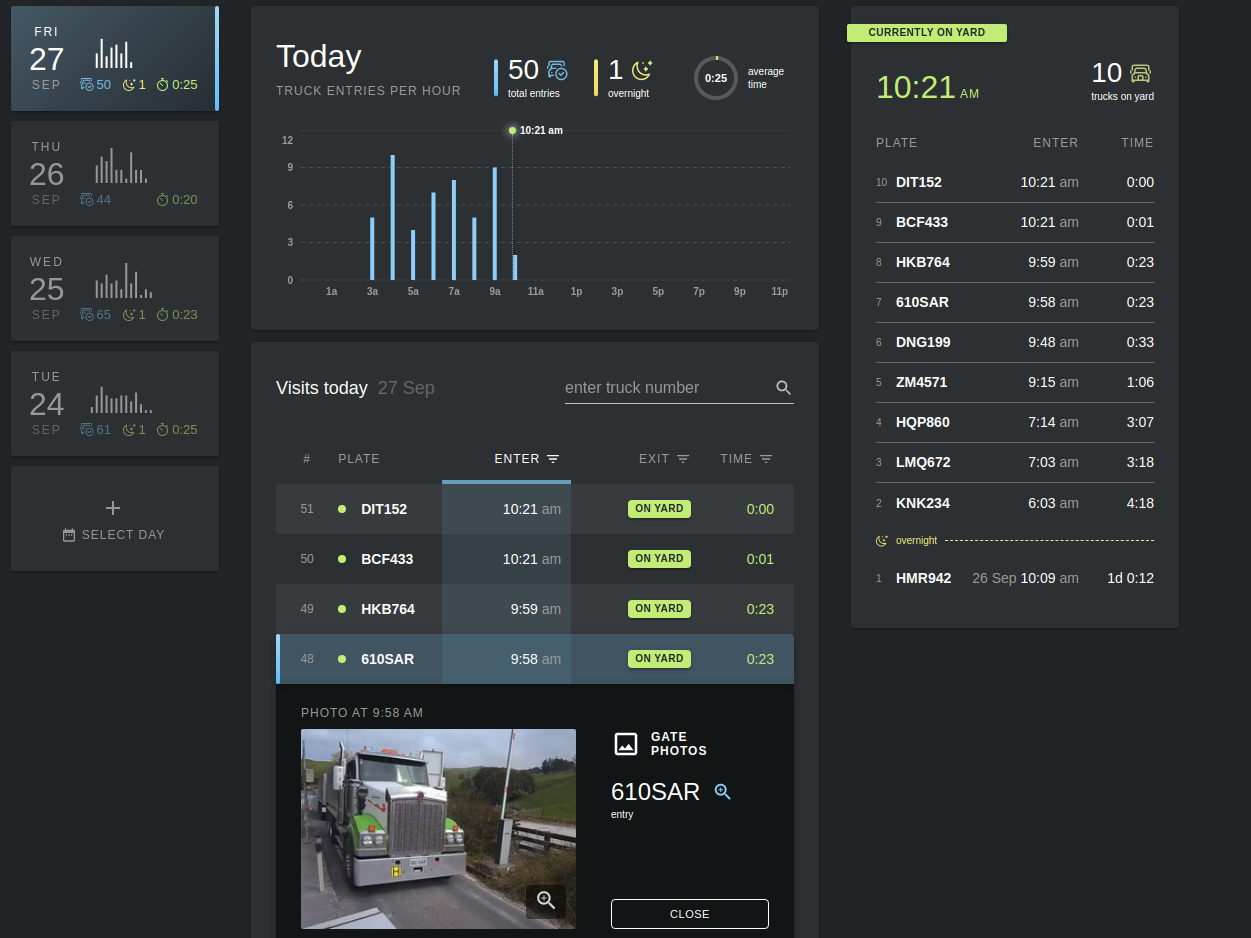
Task: Select the DIT152 row in Visits today
Action: click(x=535, y=509)
